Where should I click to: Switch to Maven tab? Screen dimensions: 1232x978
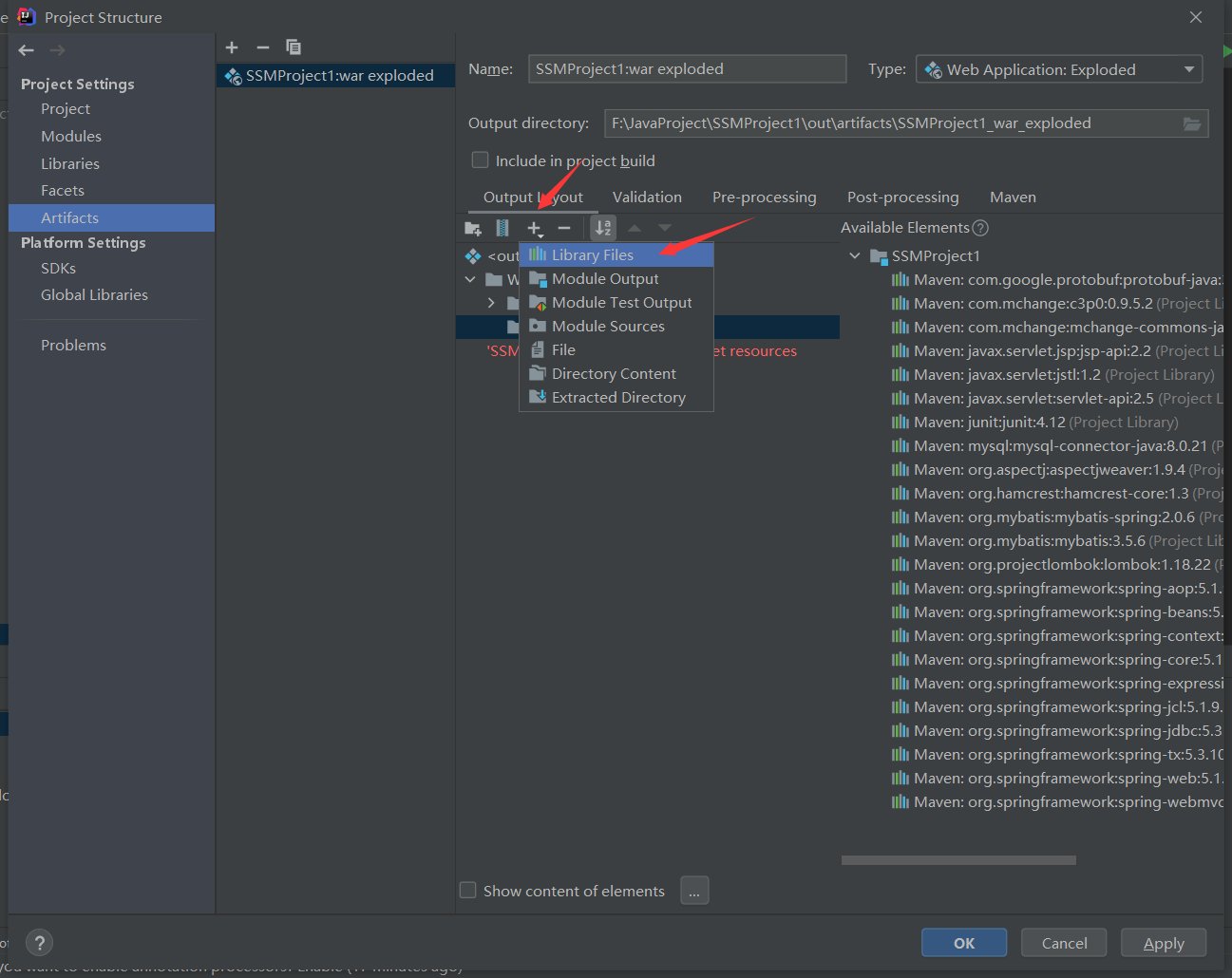[x=1013, y=197]
